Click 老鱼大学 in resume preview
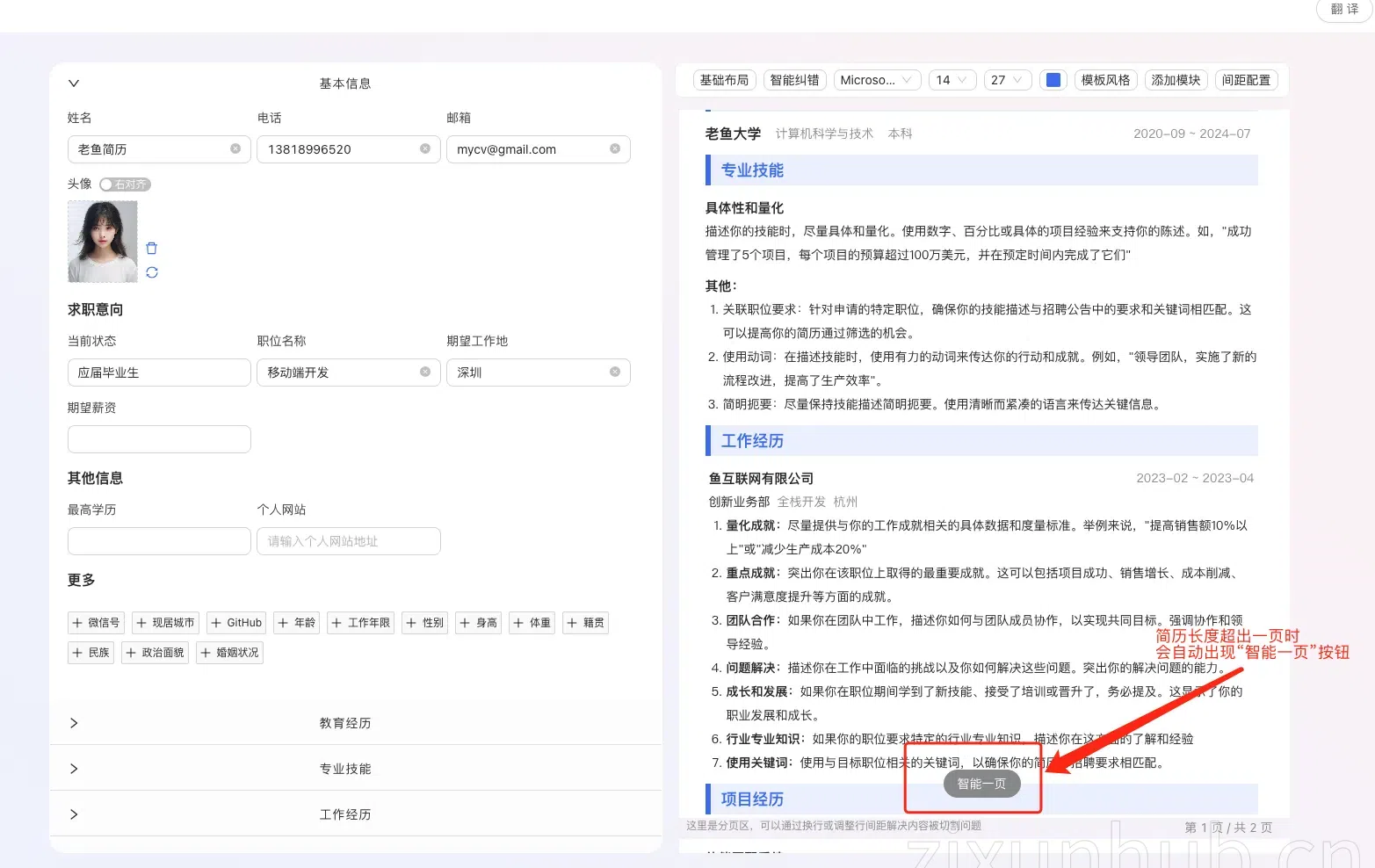This screenshot has height=868, width=1375. (733, 134)
